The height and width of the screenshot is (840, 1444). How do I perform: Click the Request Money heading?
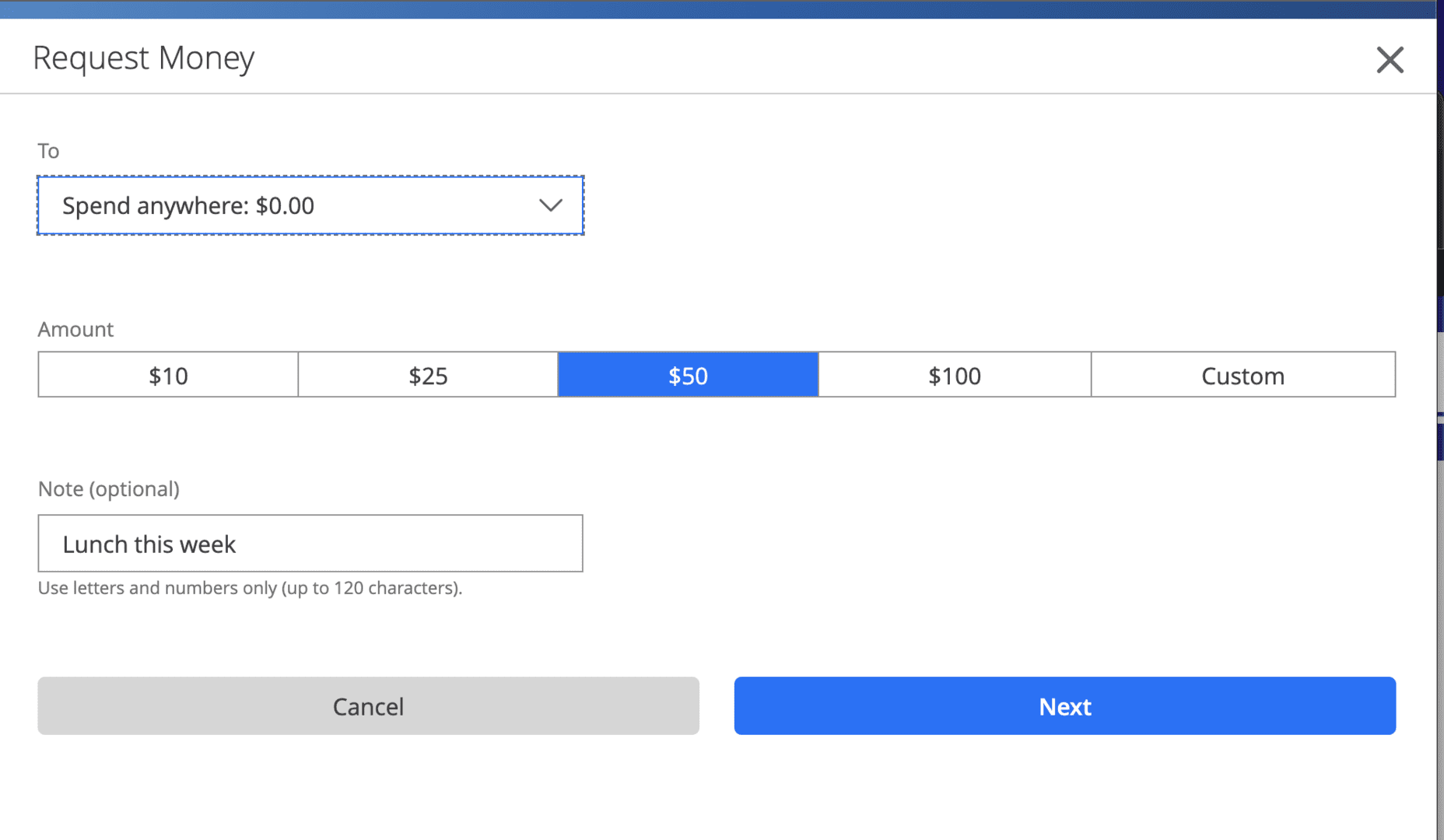[144, 58]
